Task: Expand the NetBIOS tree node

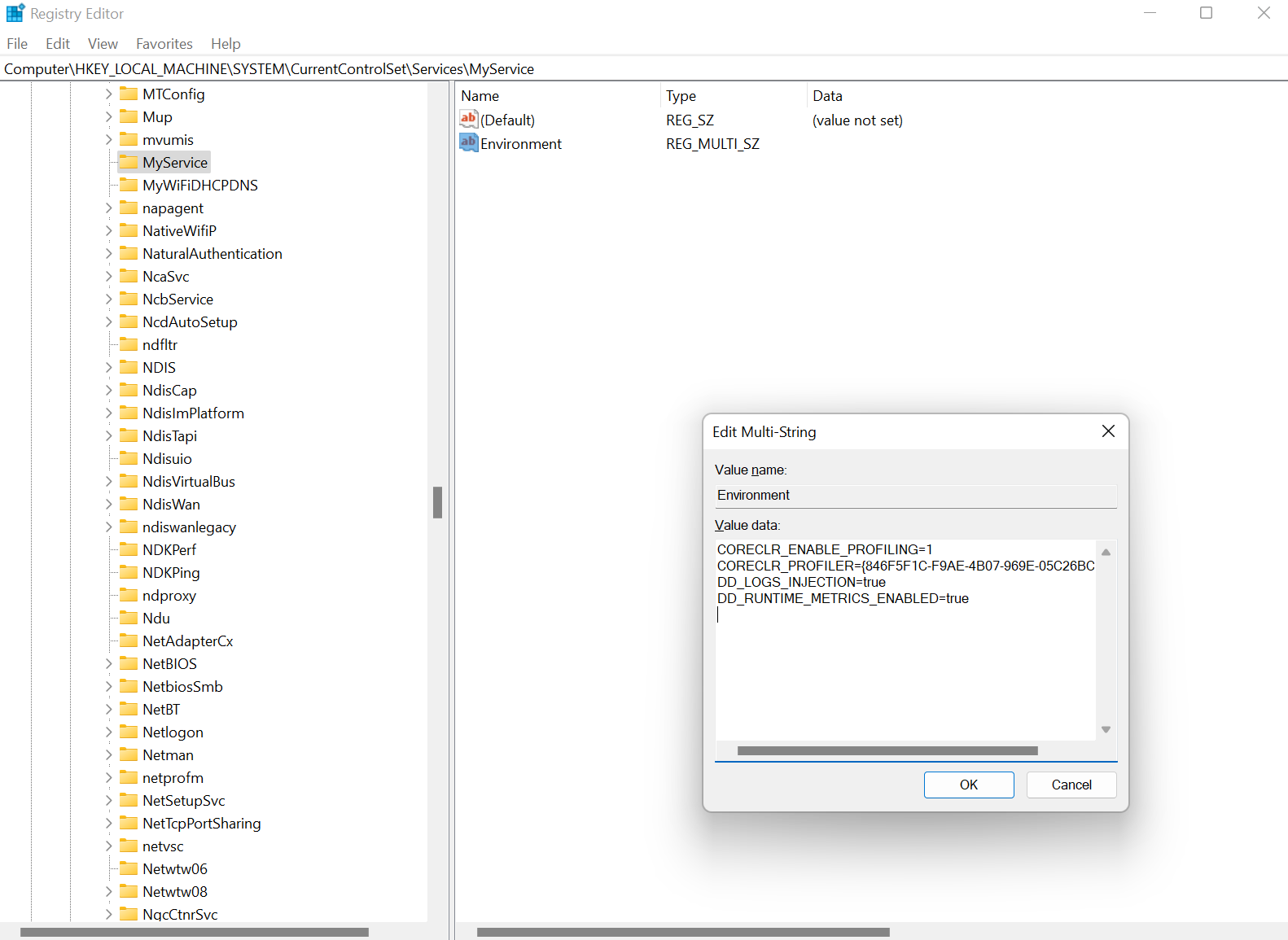Action: [108, 663]
